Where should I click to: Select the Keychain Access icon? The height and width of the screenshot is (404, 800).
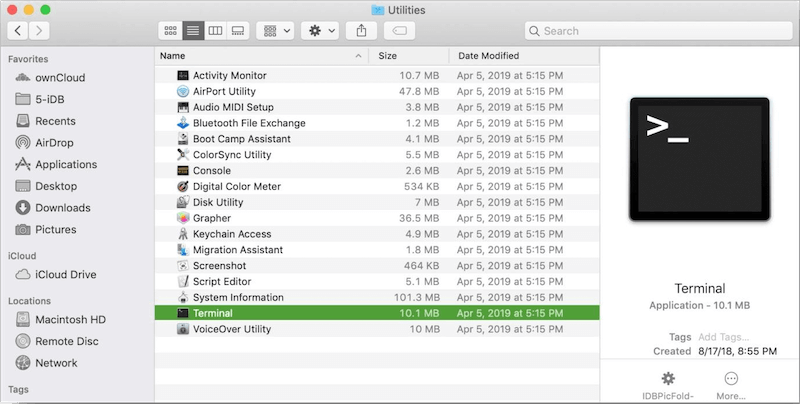point(183,234)
